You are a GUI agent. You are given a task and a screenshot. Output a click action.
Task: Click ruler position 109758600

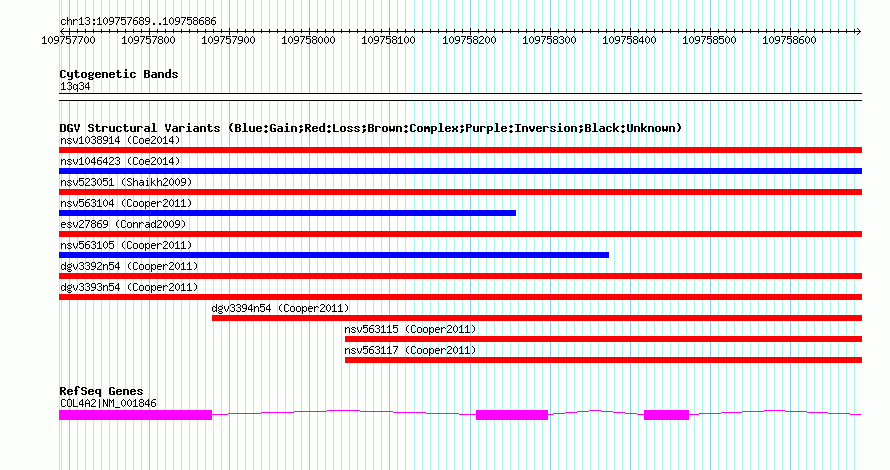[x=789, y=40]
